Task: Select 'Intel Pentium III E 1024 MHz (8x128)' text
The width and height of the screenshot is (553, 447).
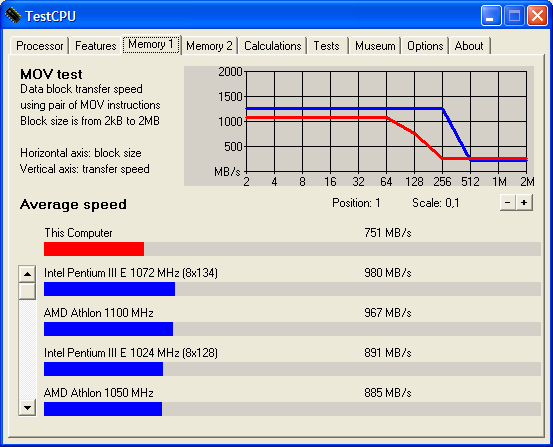Action: 131,353
